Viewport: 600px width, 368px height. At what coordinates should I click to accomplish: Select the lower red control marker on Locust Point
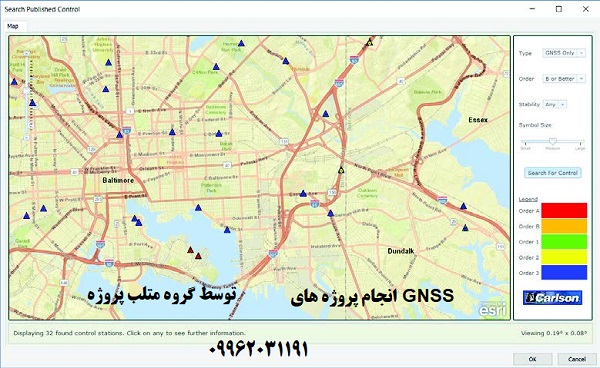point(198,256)
